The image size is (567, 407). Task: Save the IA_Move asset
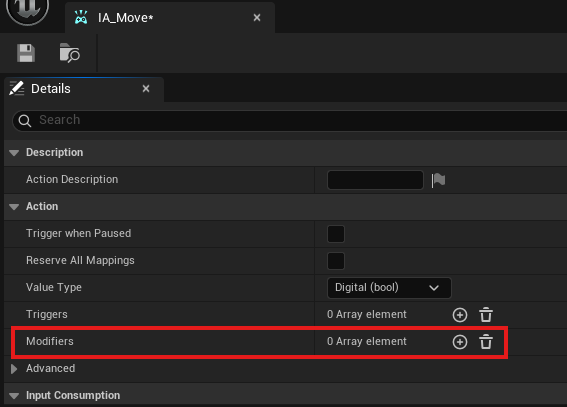click(26, 53)
